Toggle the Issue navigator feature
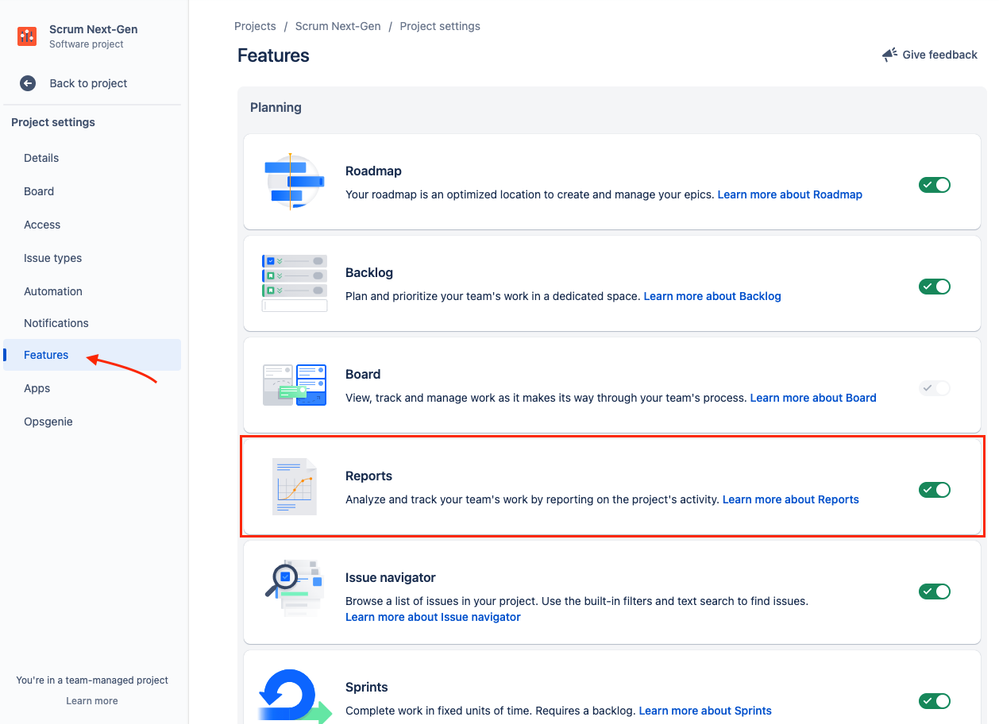Viewport: 999px width, 724px height. [934, 591]
